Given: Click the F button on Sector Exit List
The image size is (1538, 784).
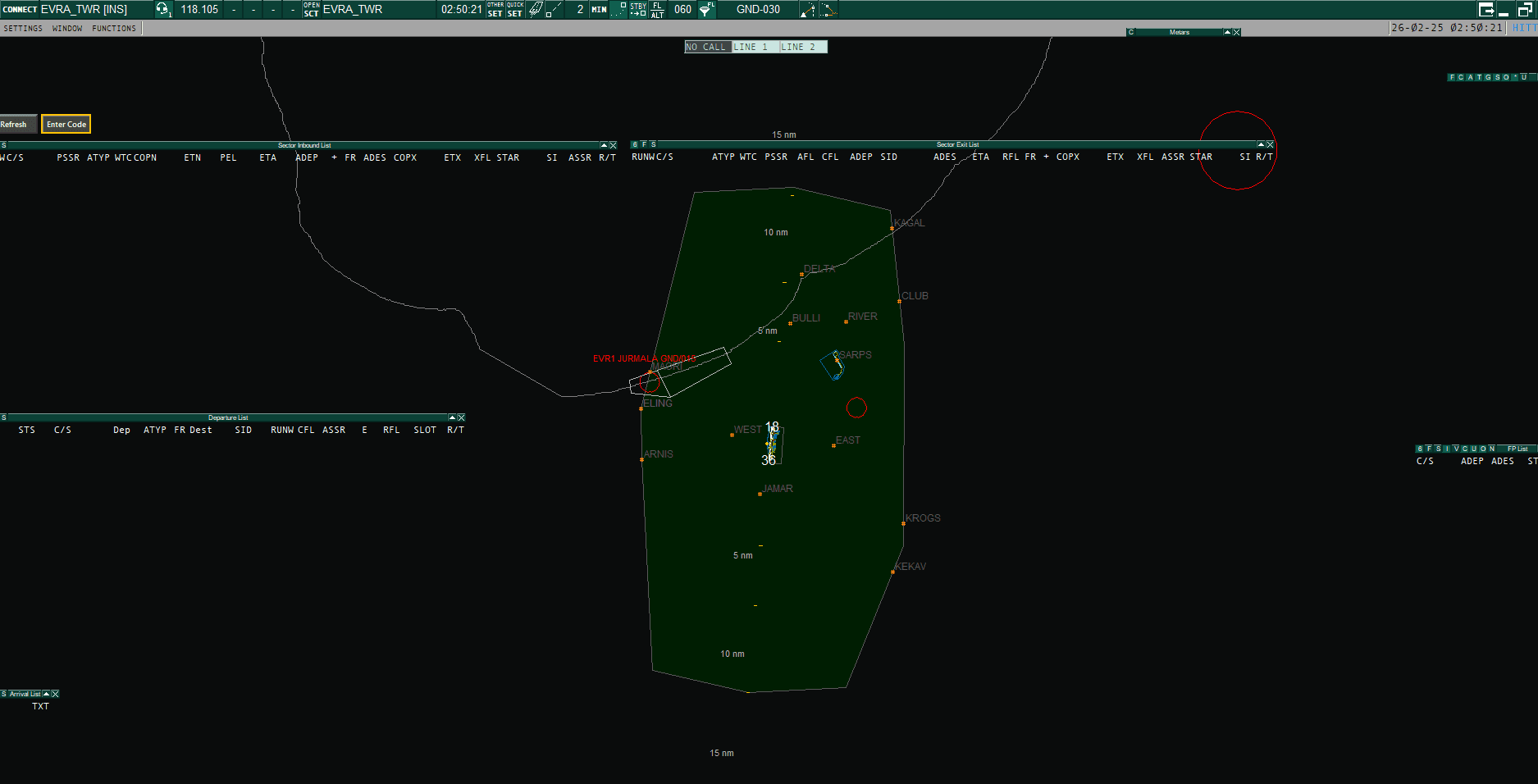Looking at the screenshot, I should click(x=645, y=144).
